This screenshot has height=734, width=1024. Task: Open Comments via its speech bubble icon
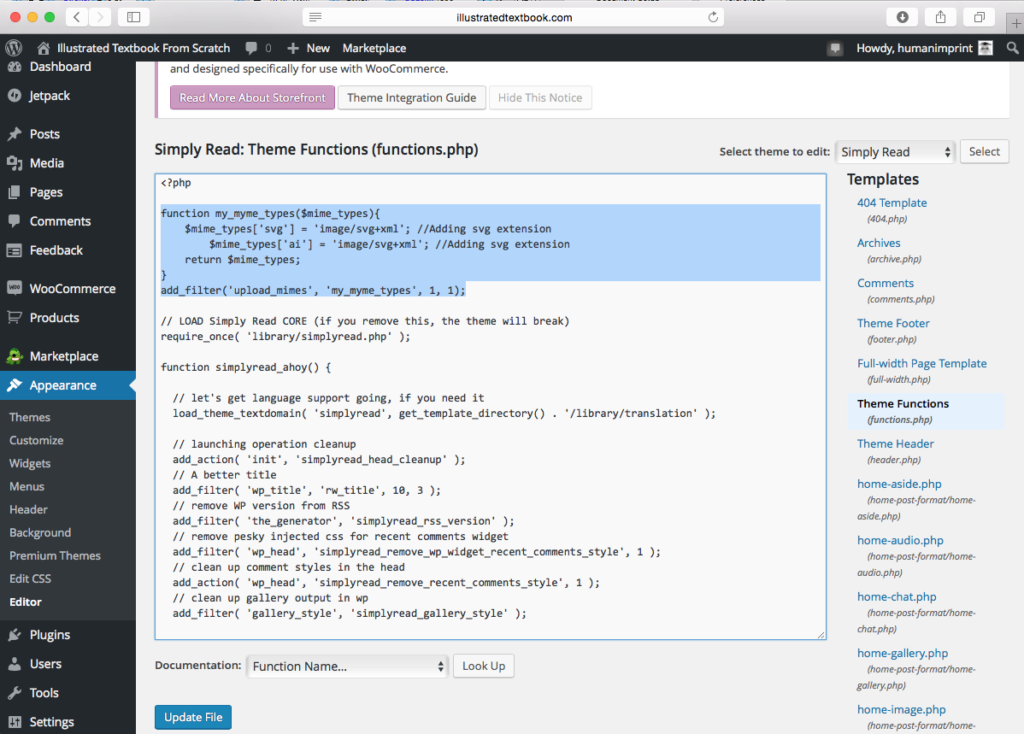(15, 221)
